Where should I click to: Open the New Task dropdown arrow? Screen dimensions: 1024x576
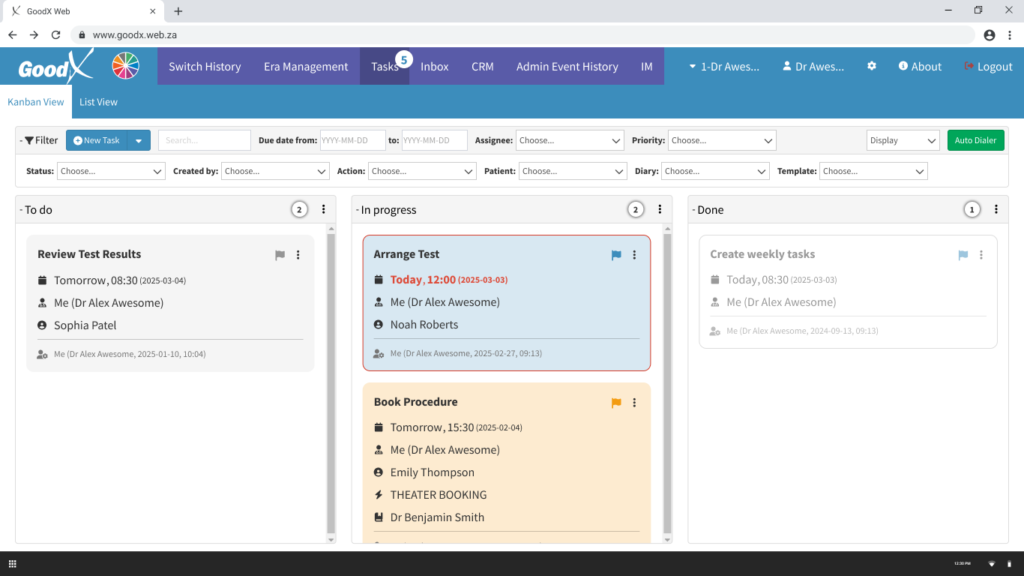[x=138, y=140]
